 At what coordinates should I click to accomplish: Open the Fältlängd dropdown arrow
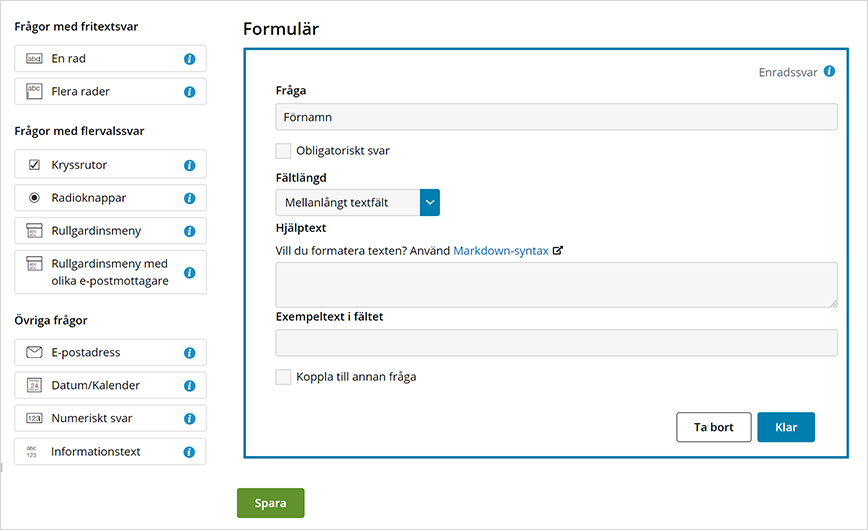tap(430, 202)
